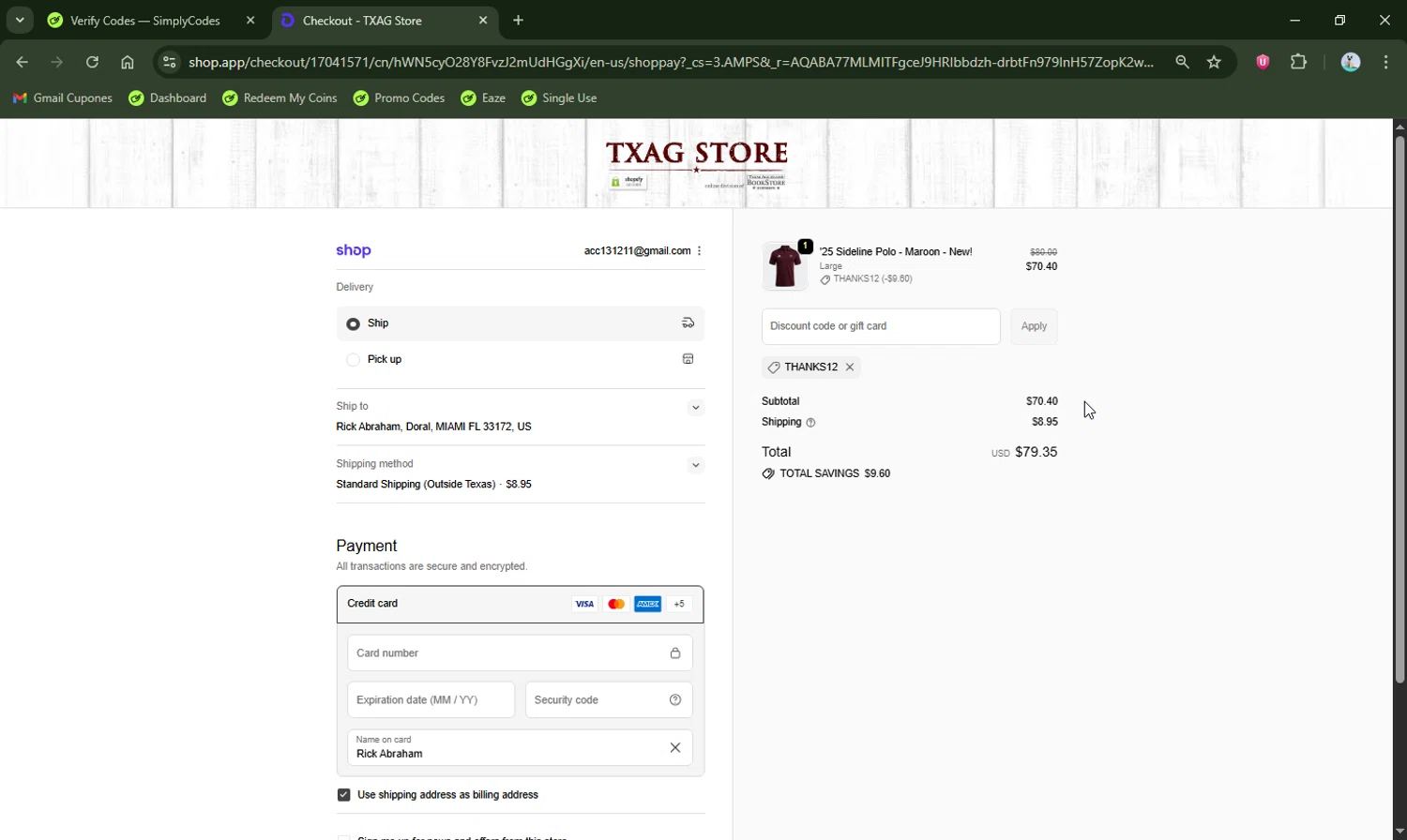The height and width of the screenshot is (840, 1407).
Task: Open a new browser tab
Action: tap(518, 20)
